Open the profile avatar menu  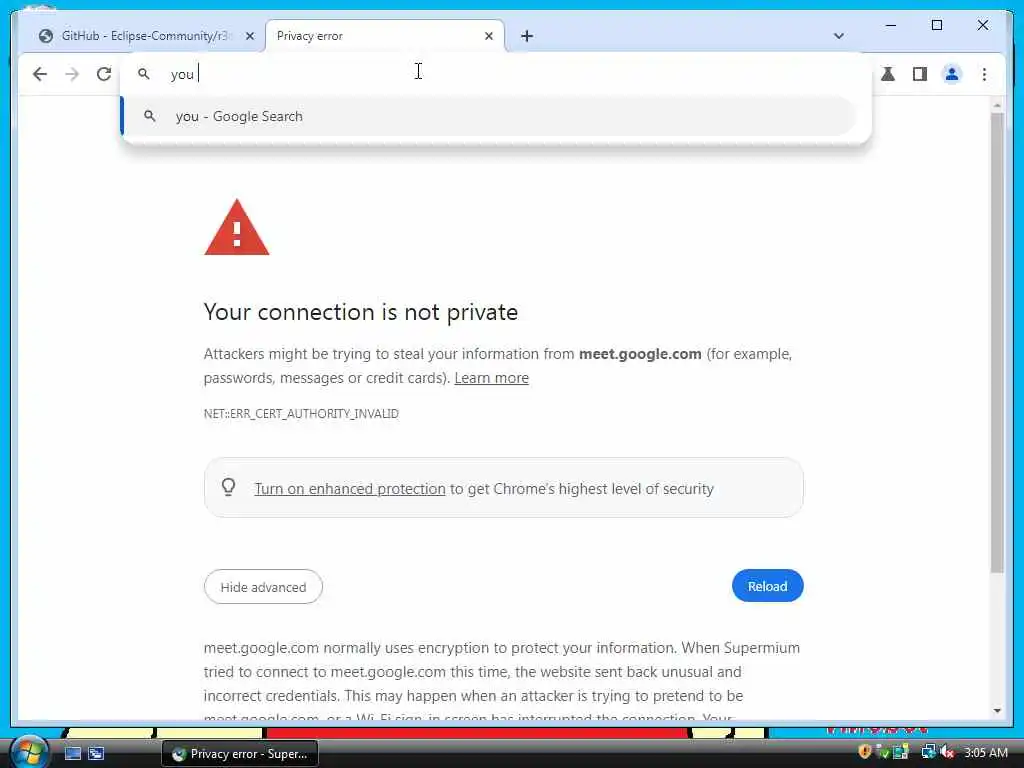point(952,74)
